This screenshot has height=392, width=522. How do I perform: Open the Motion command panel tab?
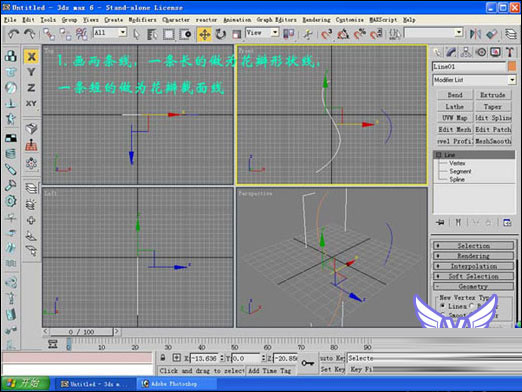click(481, 52)
